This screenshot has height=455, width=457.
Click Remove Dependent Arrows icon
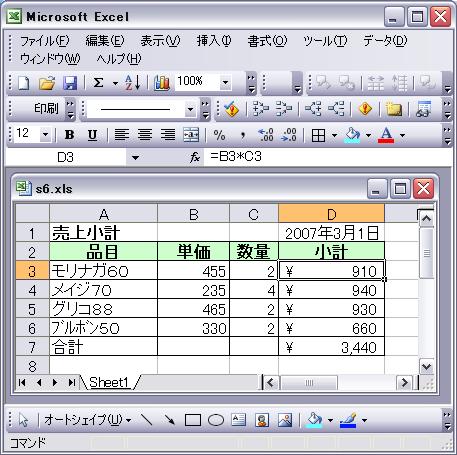[336, 109]
